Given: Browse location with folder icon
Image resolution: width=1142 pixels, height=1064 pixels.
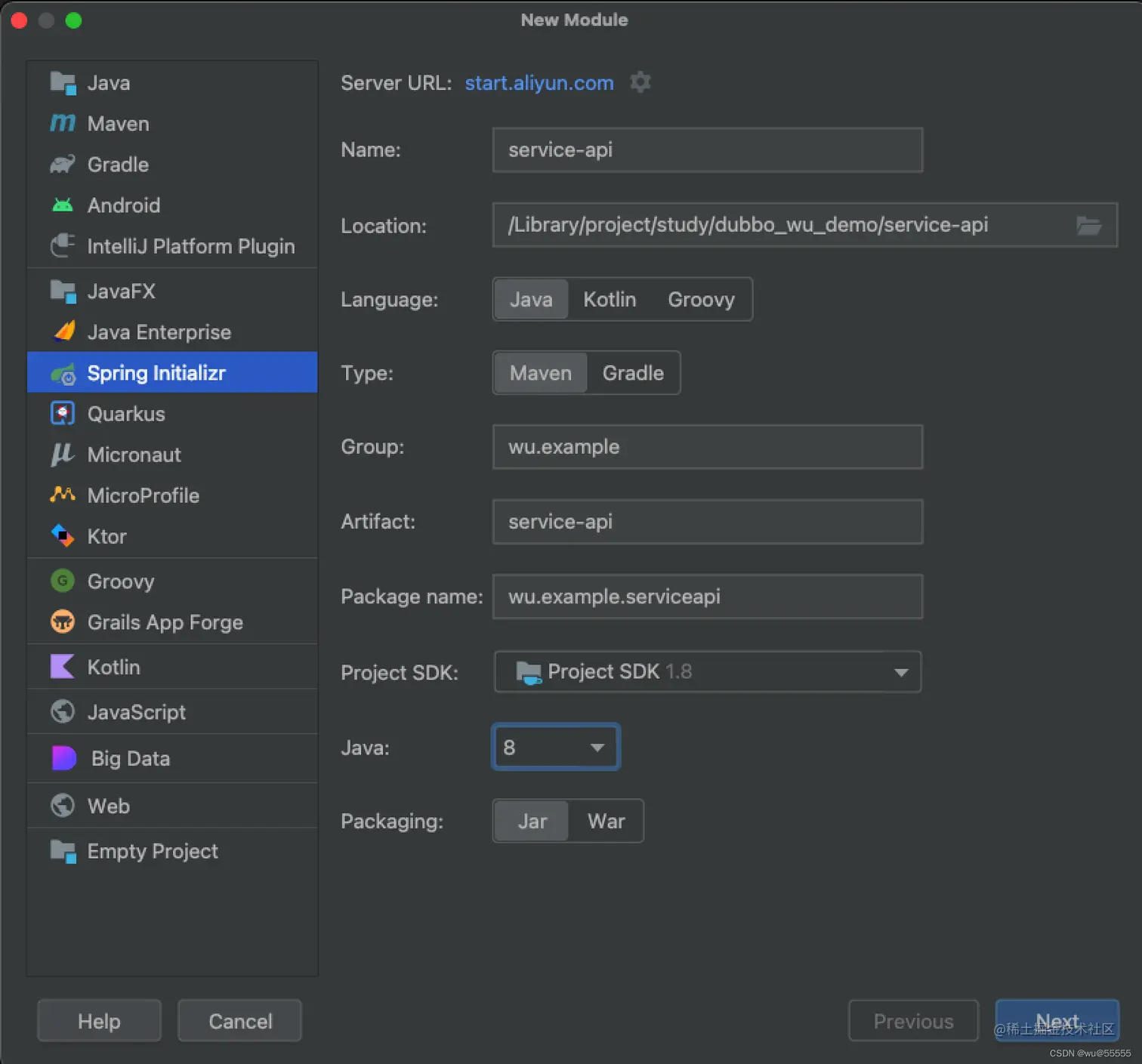Looking at the screenshot, I should (1088, 225).
